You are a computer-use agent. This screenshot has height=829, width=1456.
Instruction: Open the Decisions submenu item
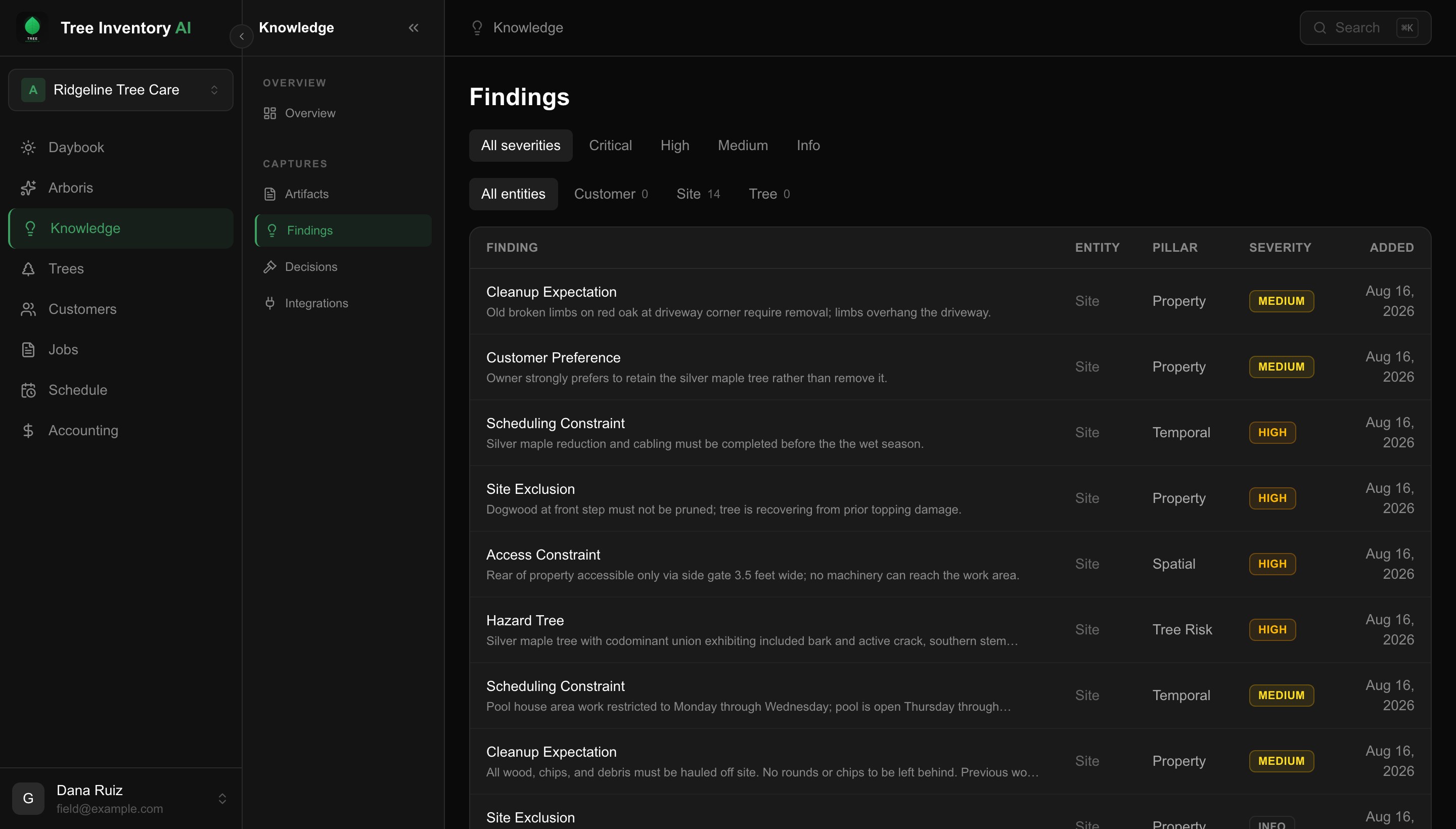(343, 267)
